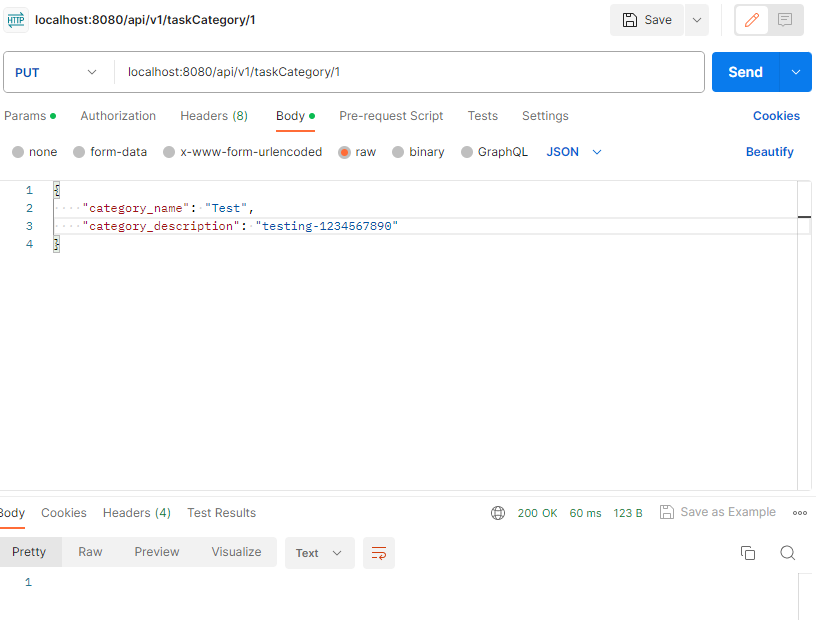
Task: Select the Raw response view
Action: pos(90,552)
